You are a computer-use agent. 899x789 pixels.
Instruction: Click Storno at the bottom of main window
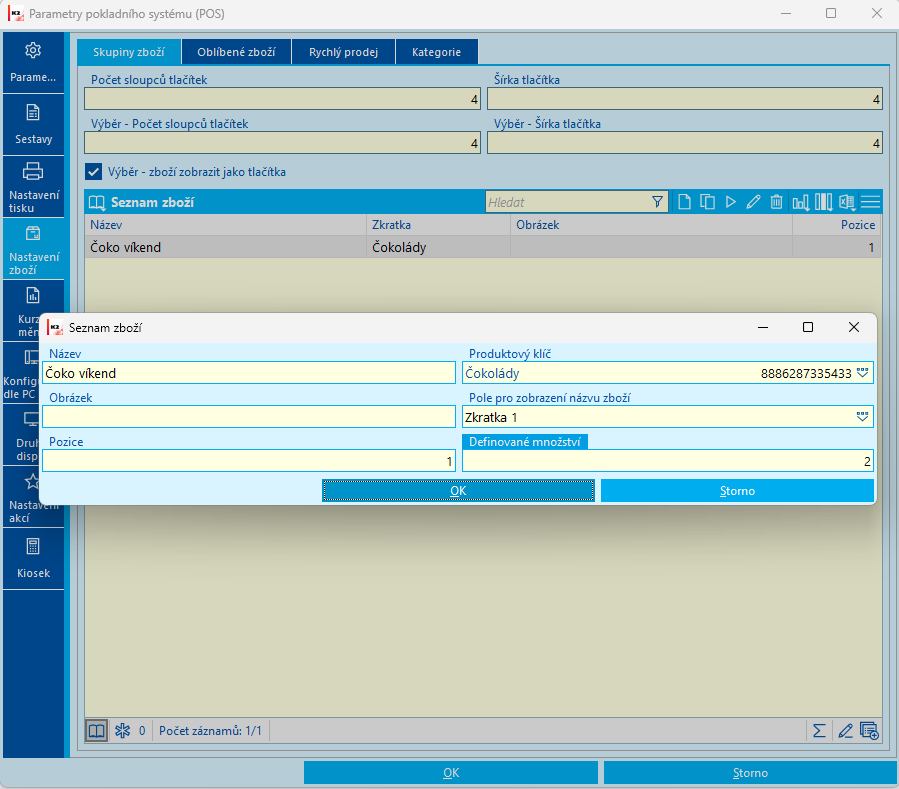[x=750, y=772]
